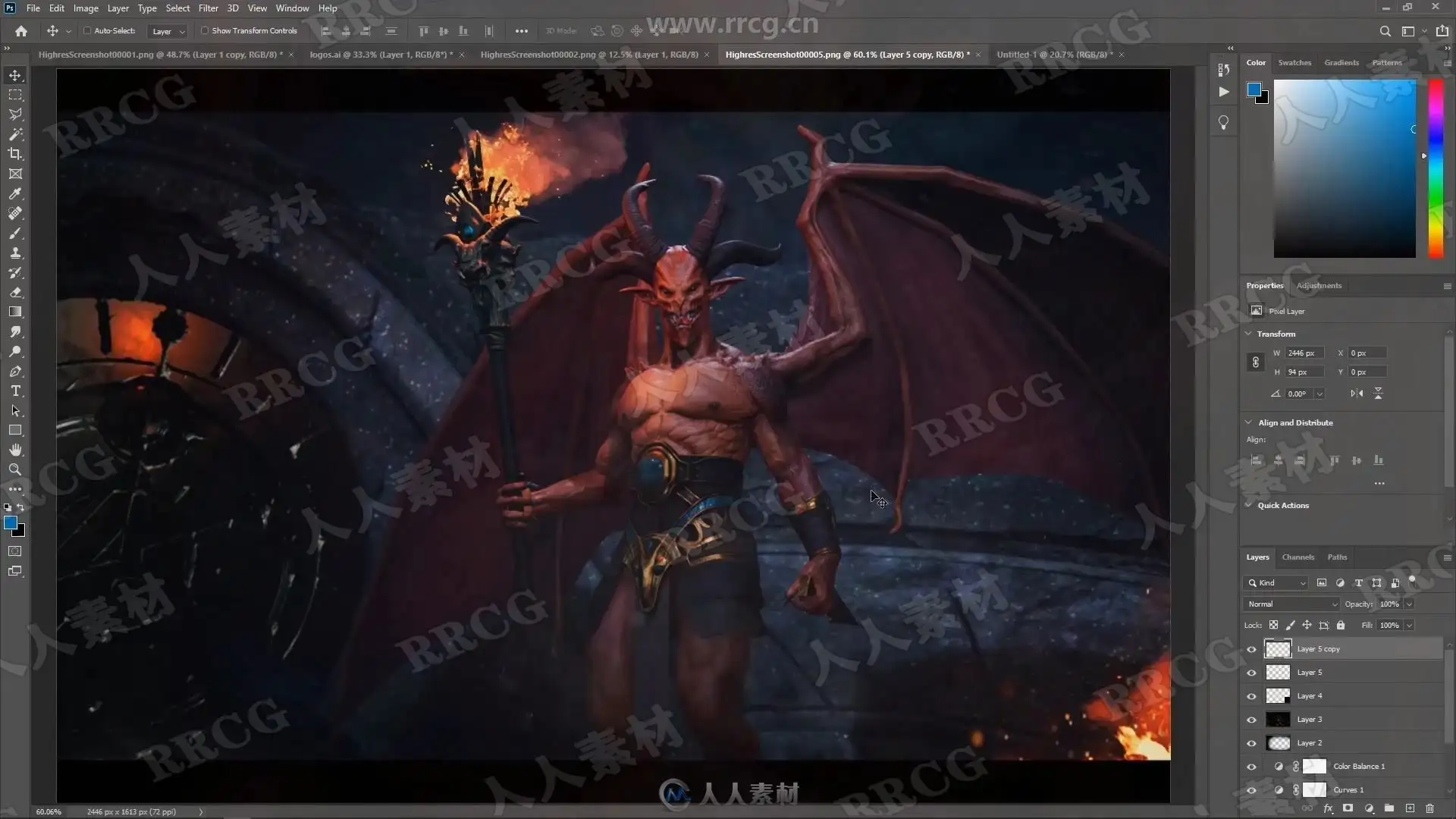Hide Layer 3 visibility eye
This screenshot has width=1456, height=819.
tap(1251, 720)
